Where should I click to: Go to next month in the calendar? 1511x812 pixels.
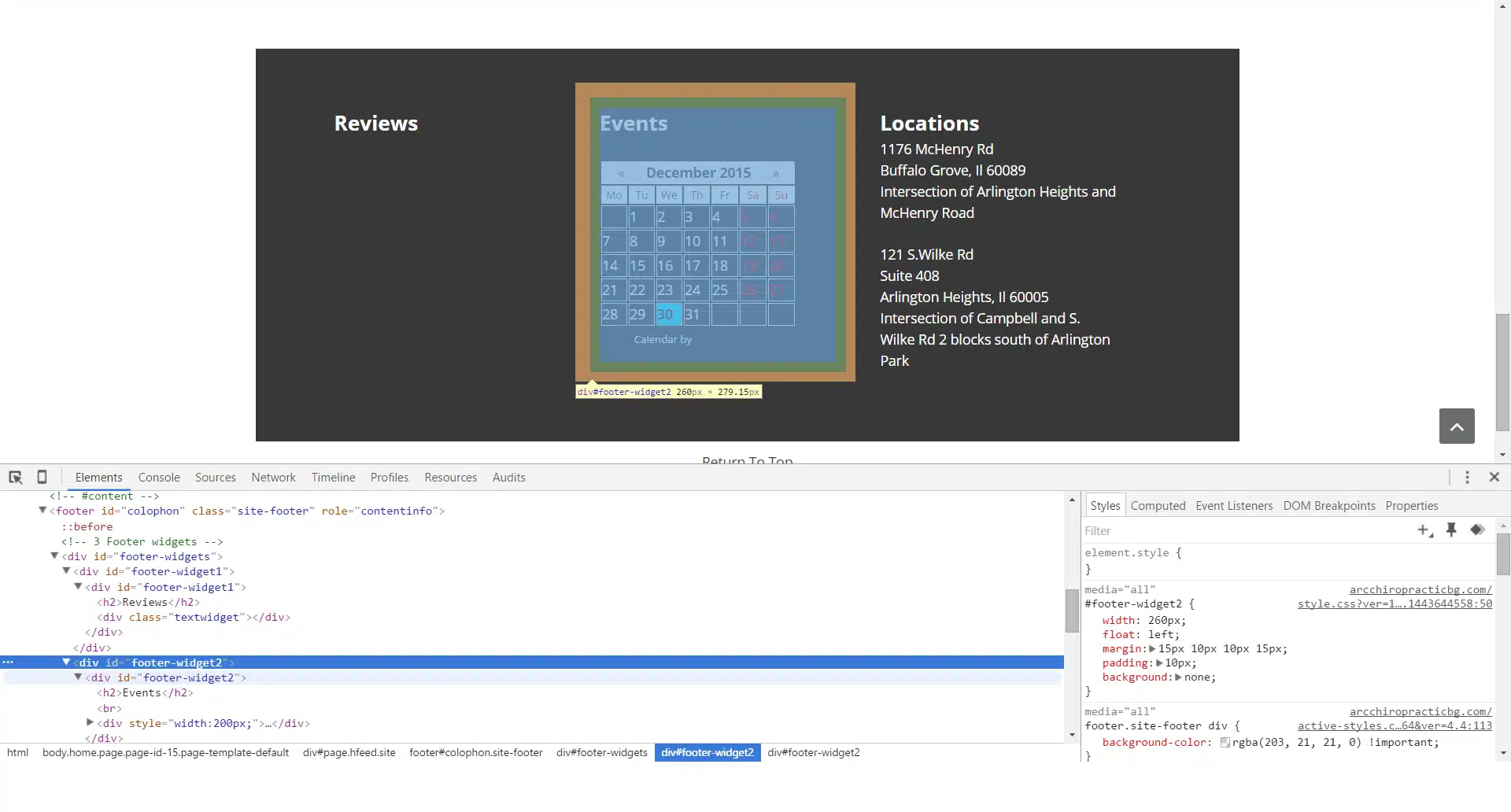[x=775, y=173]
